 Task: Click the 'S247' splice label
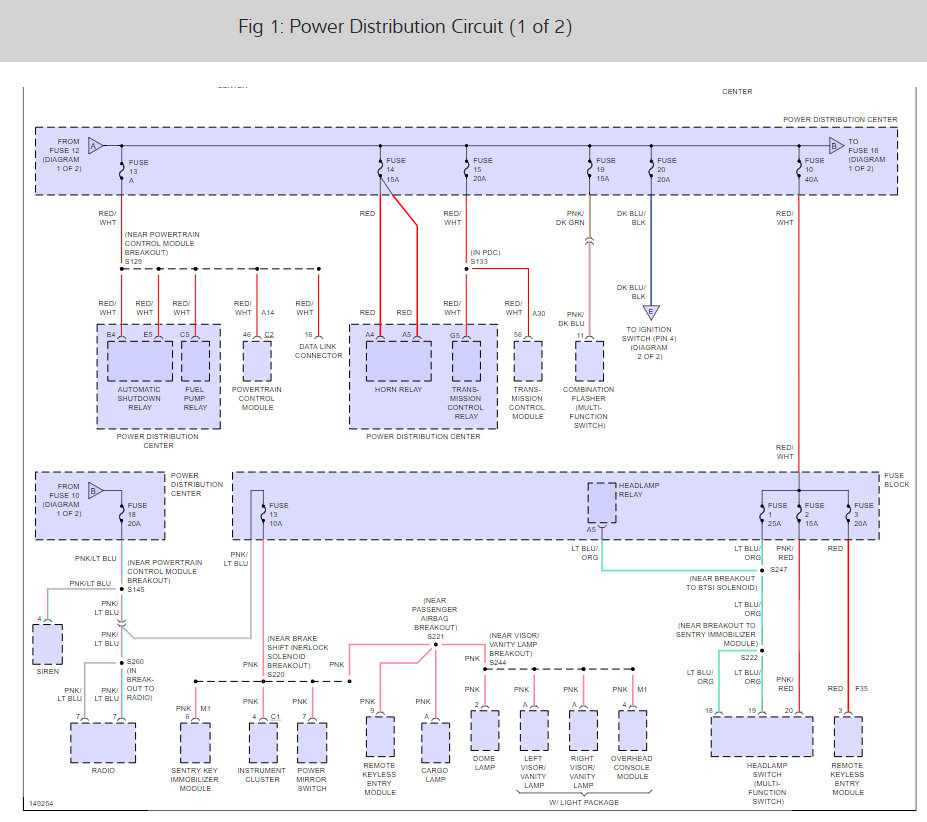779,569
